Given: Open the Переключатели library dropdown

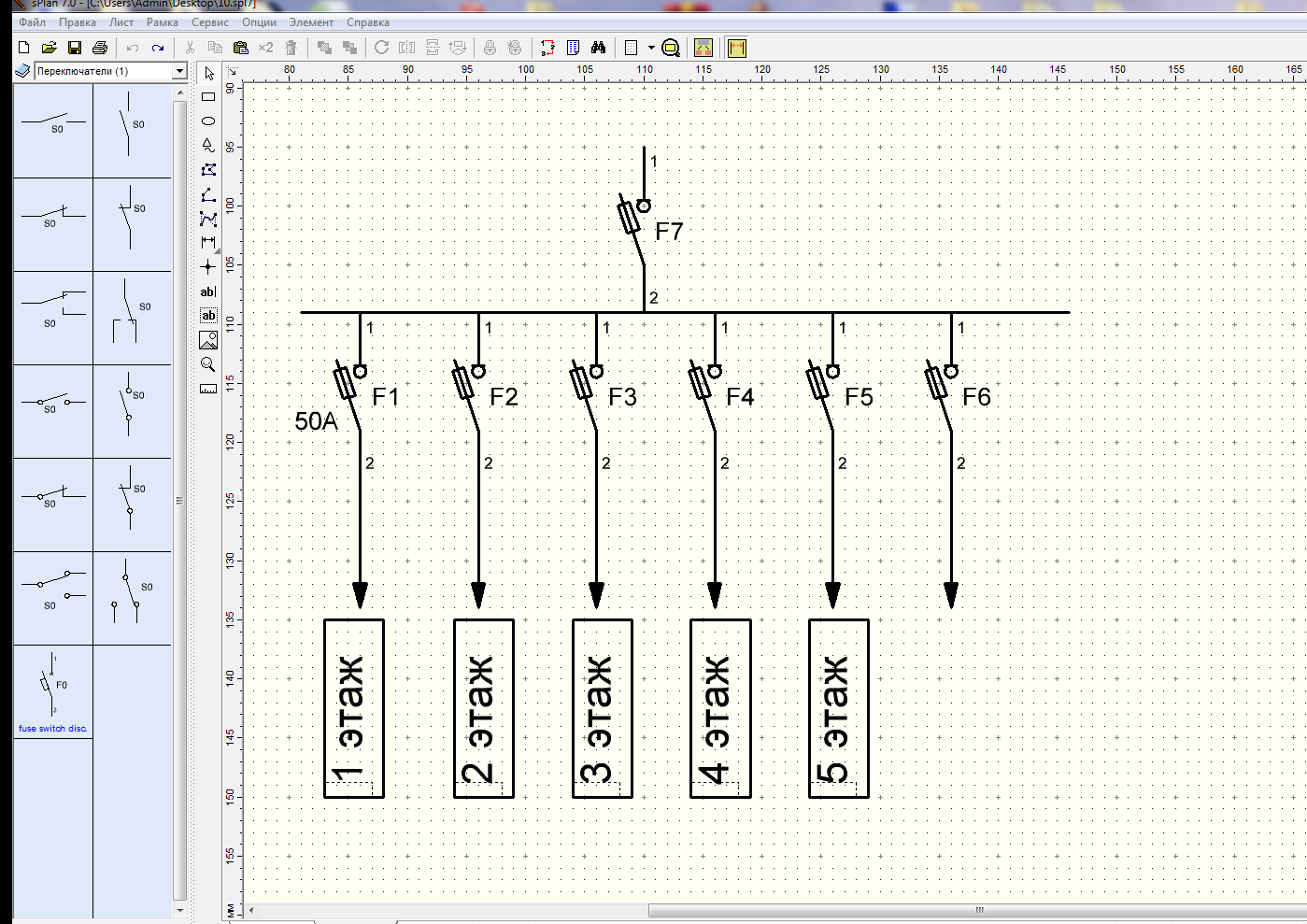Looking at the screenshot, I should pos(179,71).
